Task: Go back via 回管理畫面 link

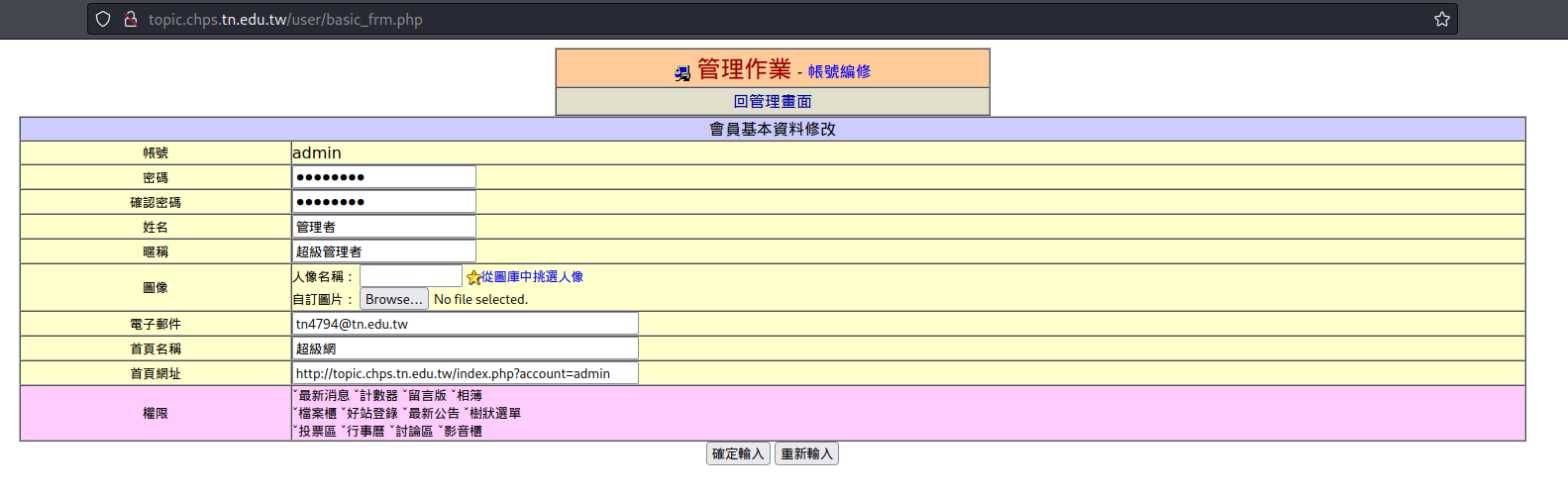Action: coord(773,101)
